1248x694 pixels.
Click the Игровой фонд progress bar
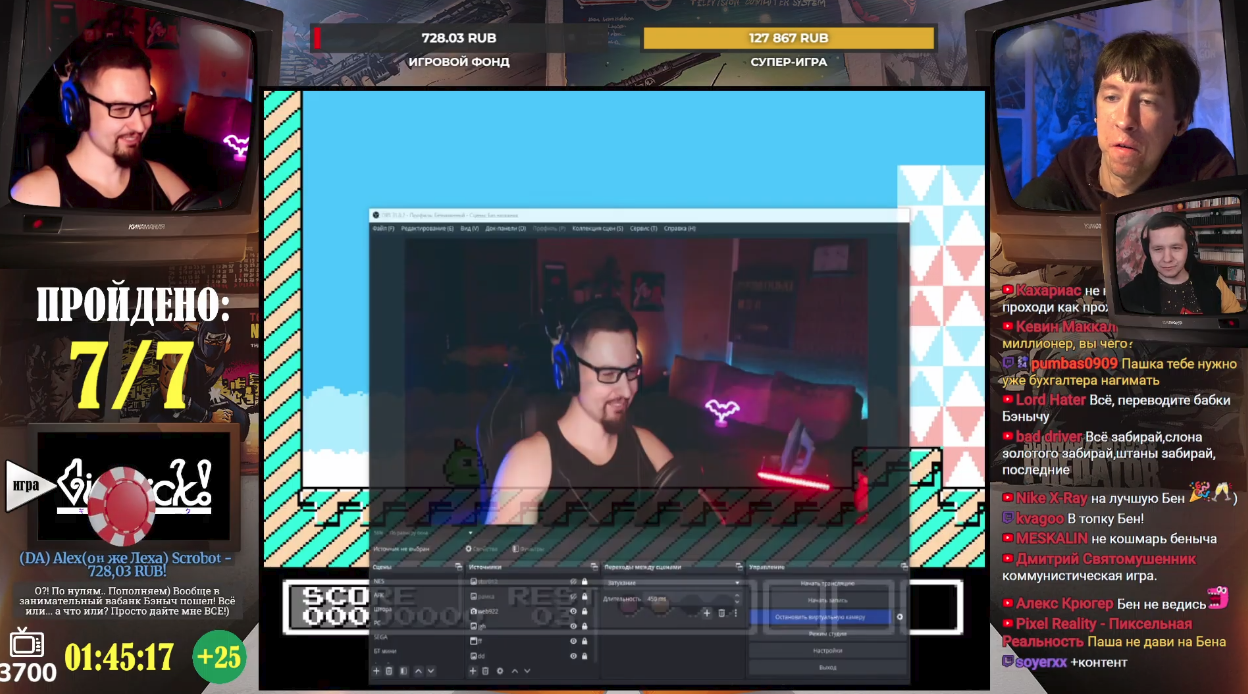458,38
